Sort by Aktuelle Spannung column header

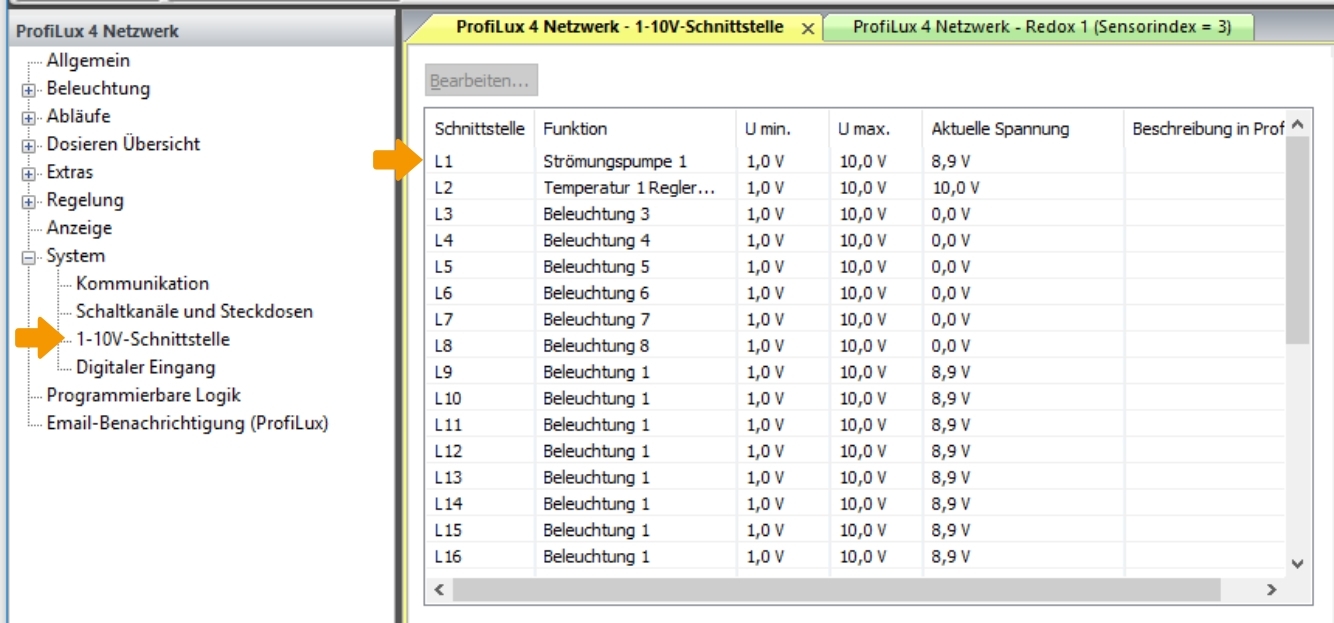[x=1000, y=129]
